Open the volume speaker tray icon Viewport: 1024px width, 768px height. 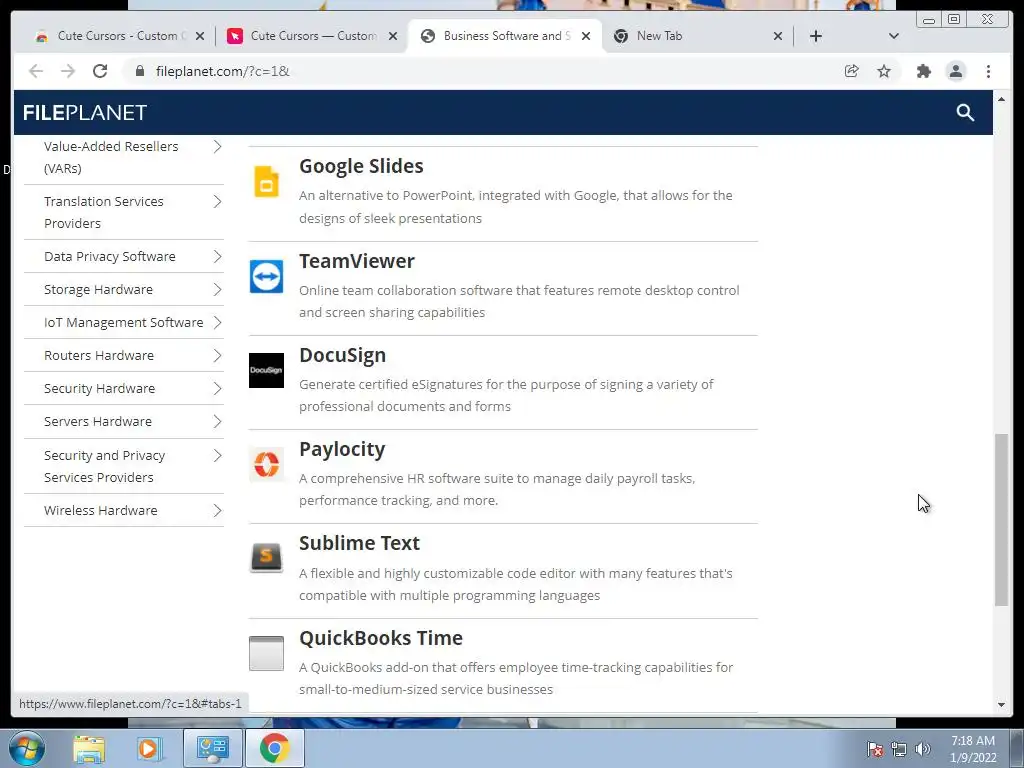pos(923,749)
